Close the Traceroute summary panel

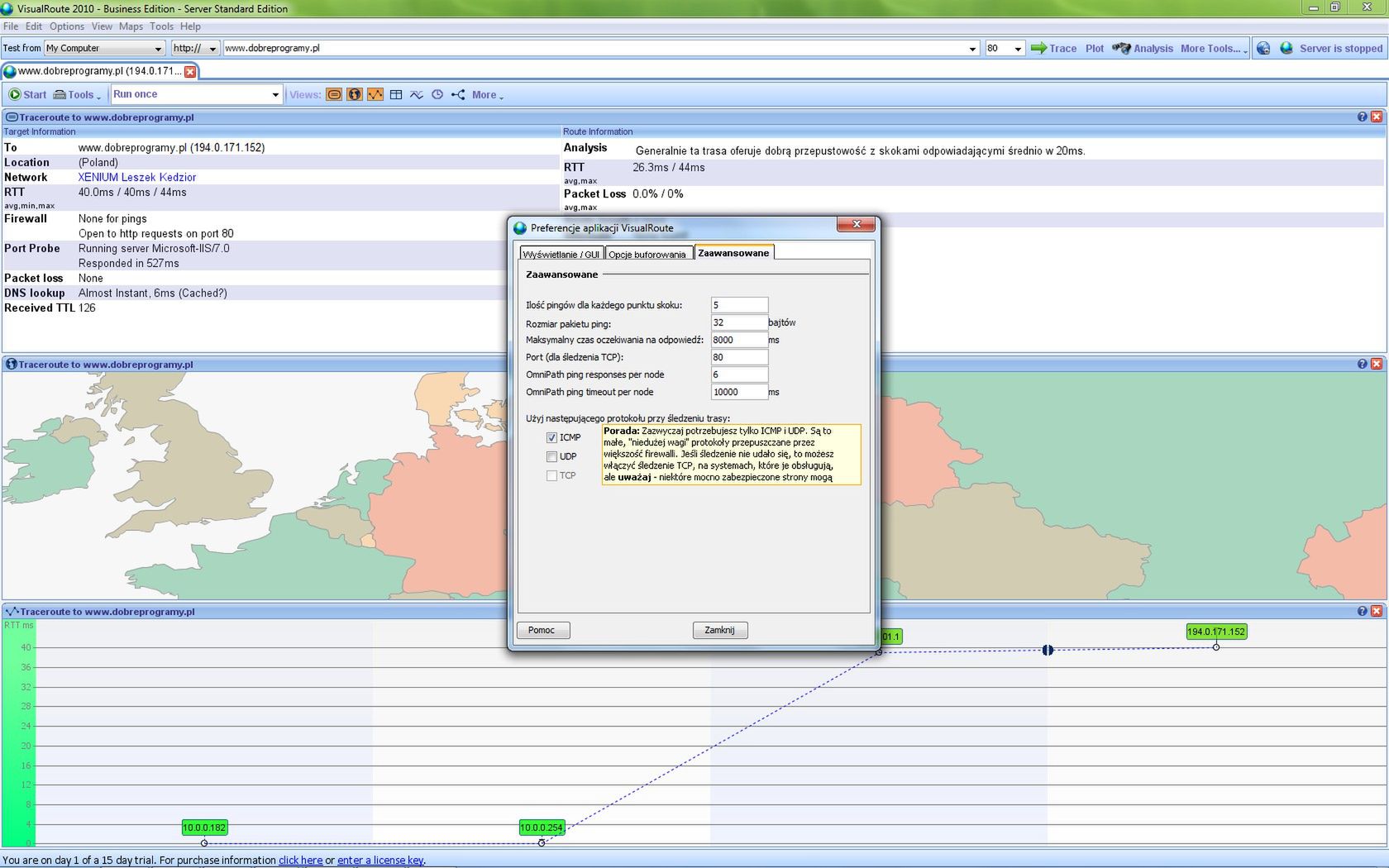tap(1377, 117)
